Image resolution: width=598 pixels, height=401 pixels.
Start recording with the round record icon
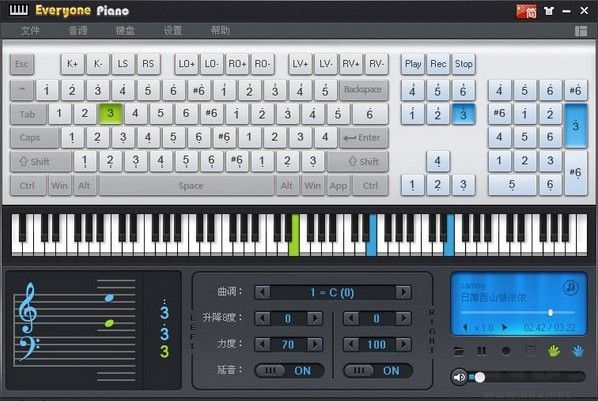tap(506, 351)
